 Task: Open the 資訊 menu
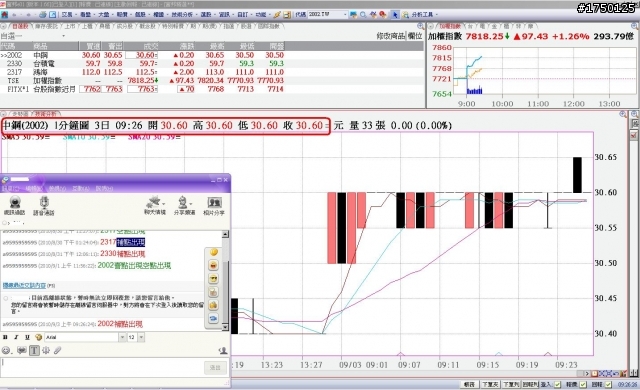[x=224, y=15]
